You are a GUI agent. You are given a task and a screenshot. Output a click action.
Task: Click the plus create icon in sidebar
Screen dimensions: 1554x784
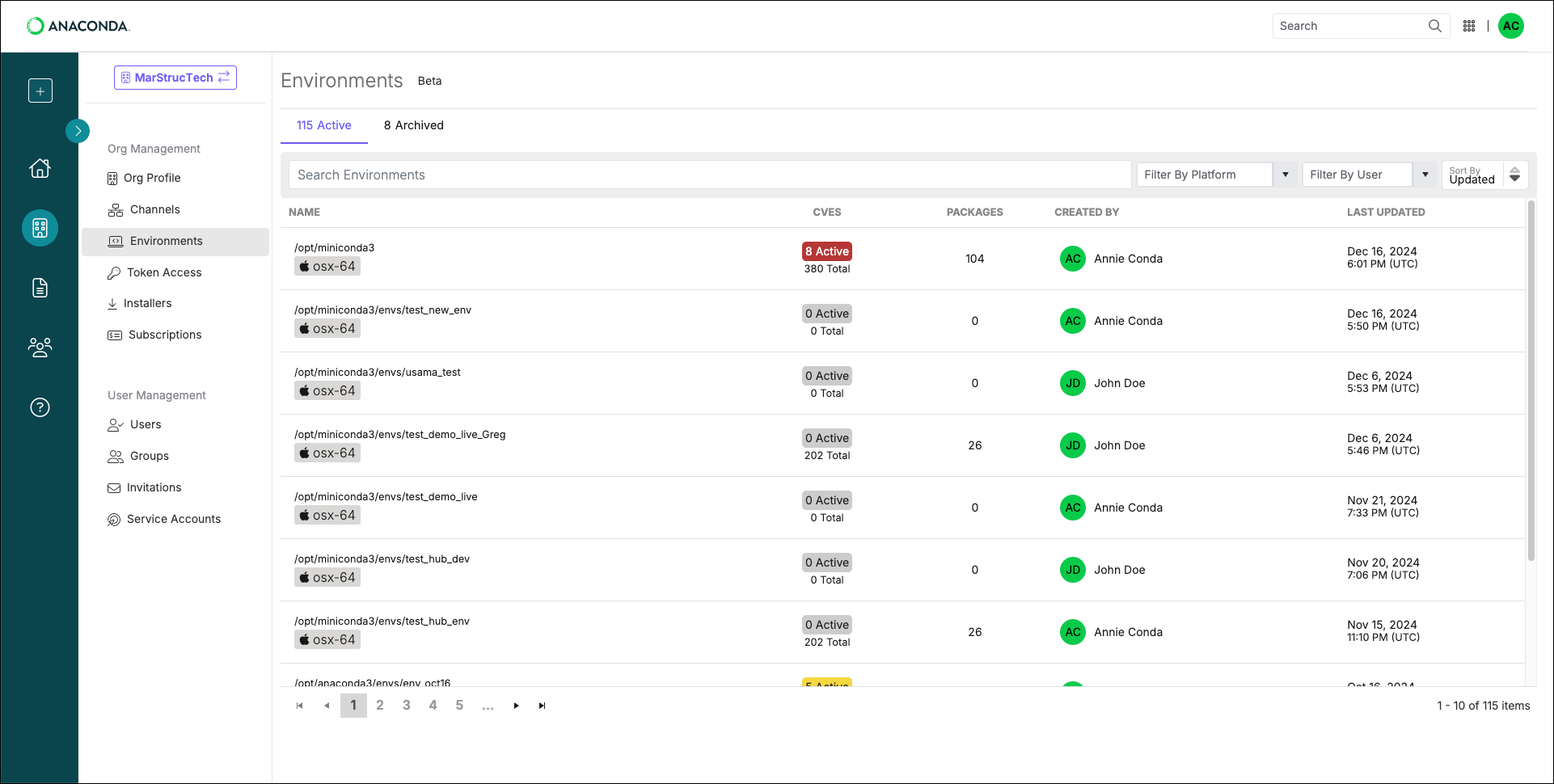point(40,91)
